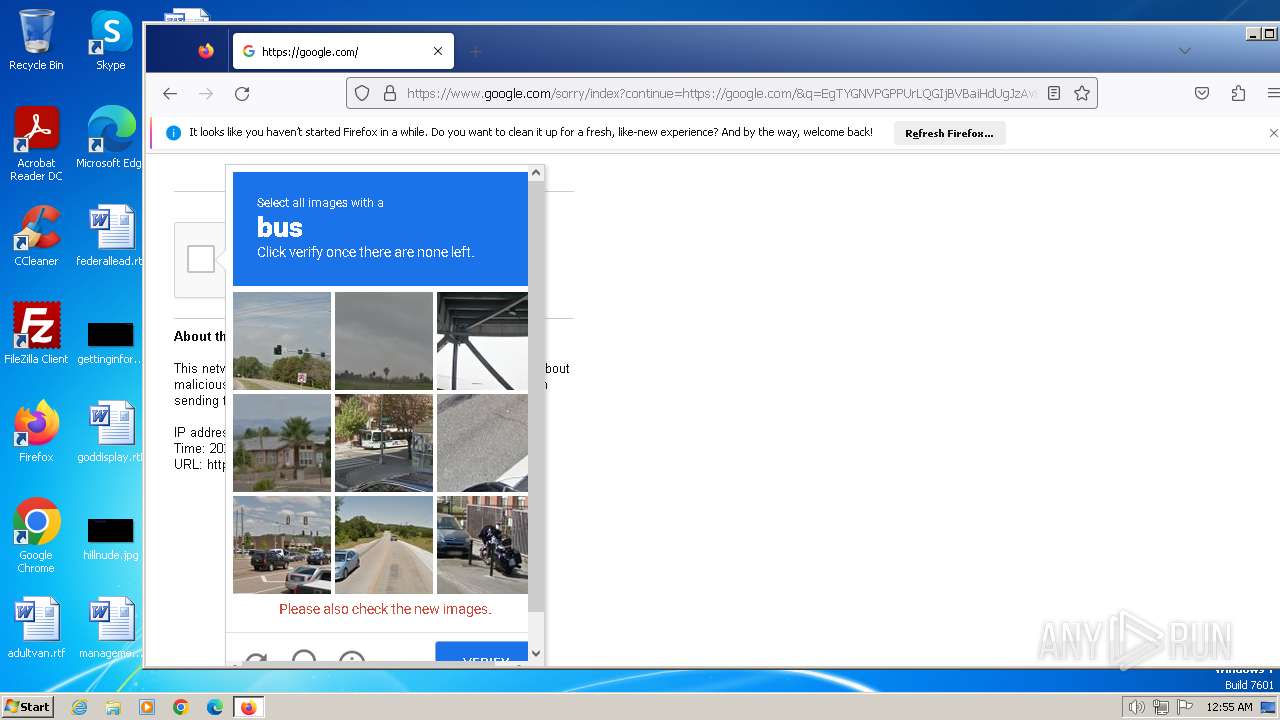The height and width of the screenshot is (720, 1280).
Task: Dismiss the Firefox refresh notification bar
Action: click(1272, 132)
